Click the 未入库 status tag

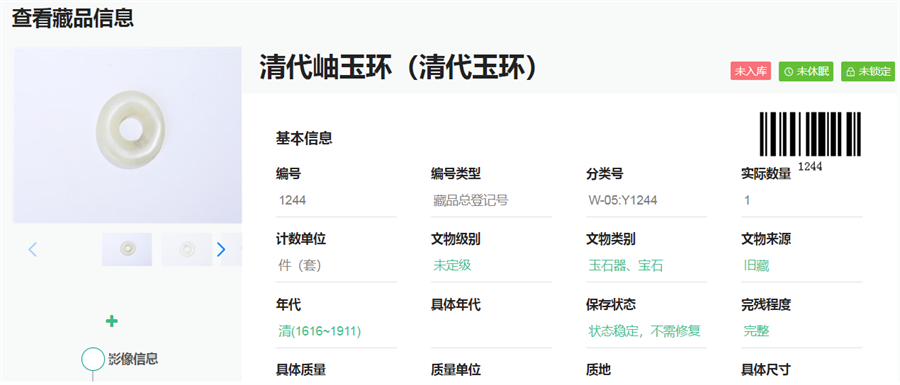(750, 72)
